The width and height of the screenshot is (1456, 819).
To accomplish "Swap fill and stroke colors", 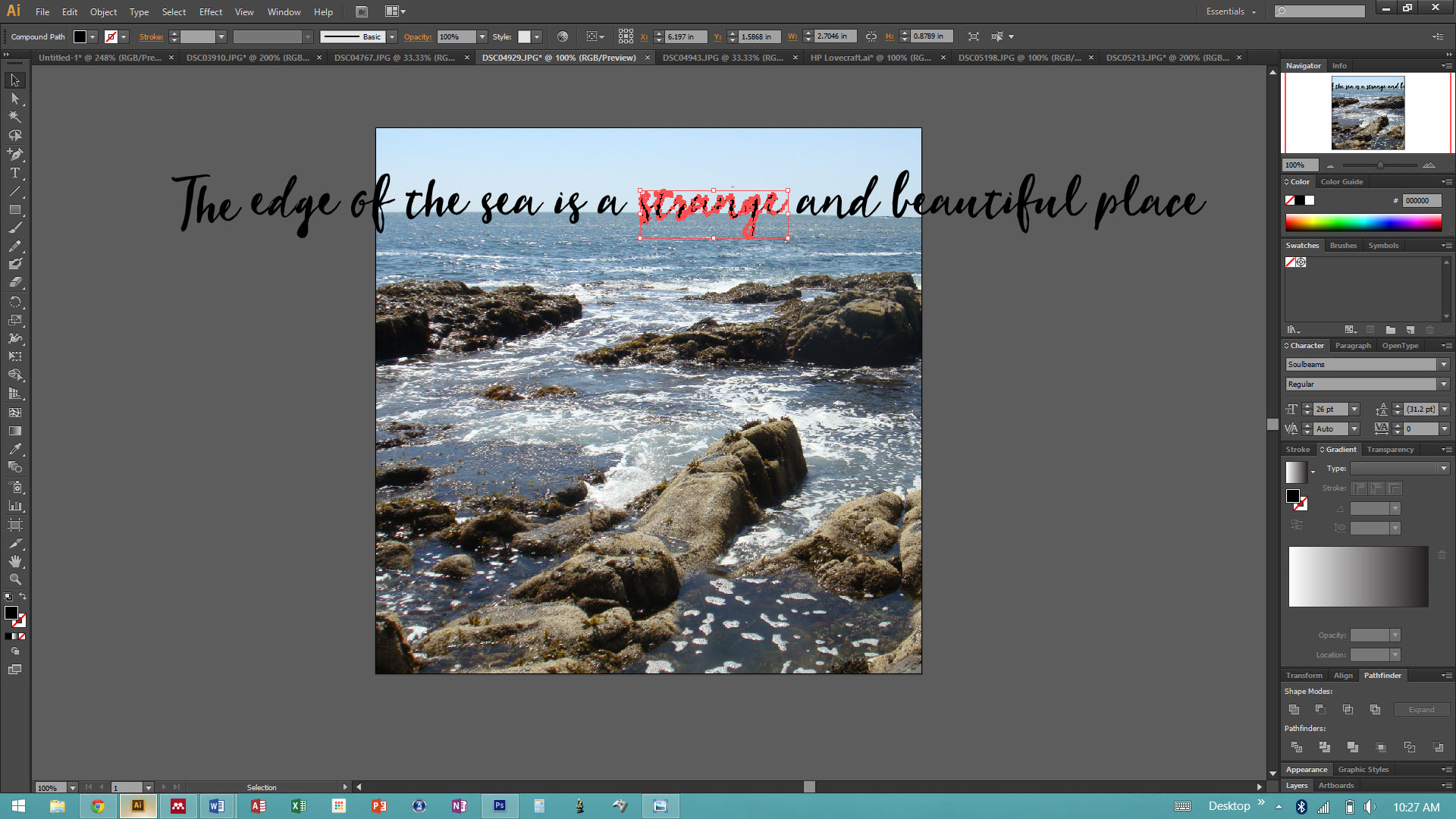I will (23, 597).
